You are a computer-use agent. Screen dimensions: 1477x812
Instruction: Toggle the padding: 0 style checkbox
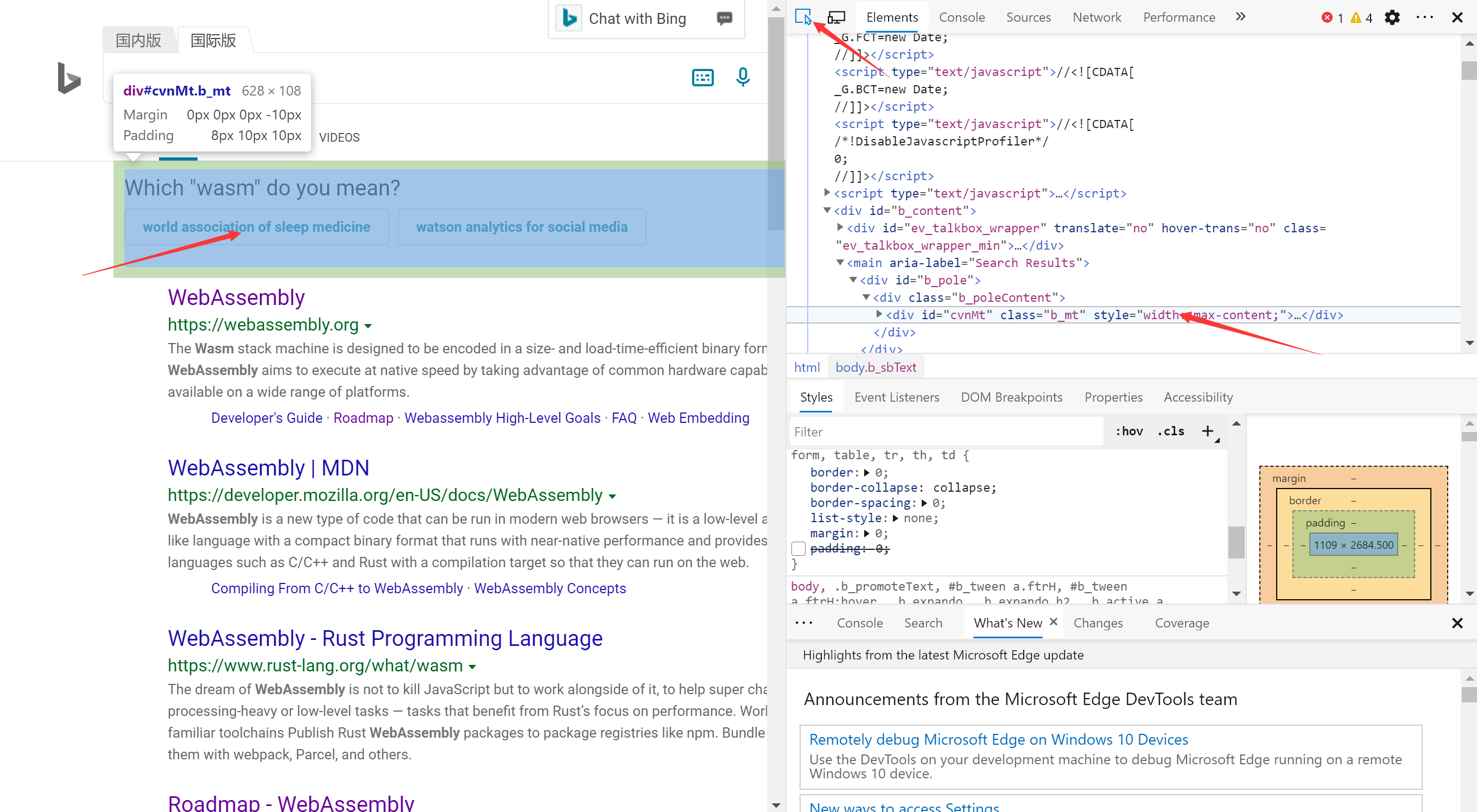[798, 549]
